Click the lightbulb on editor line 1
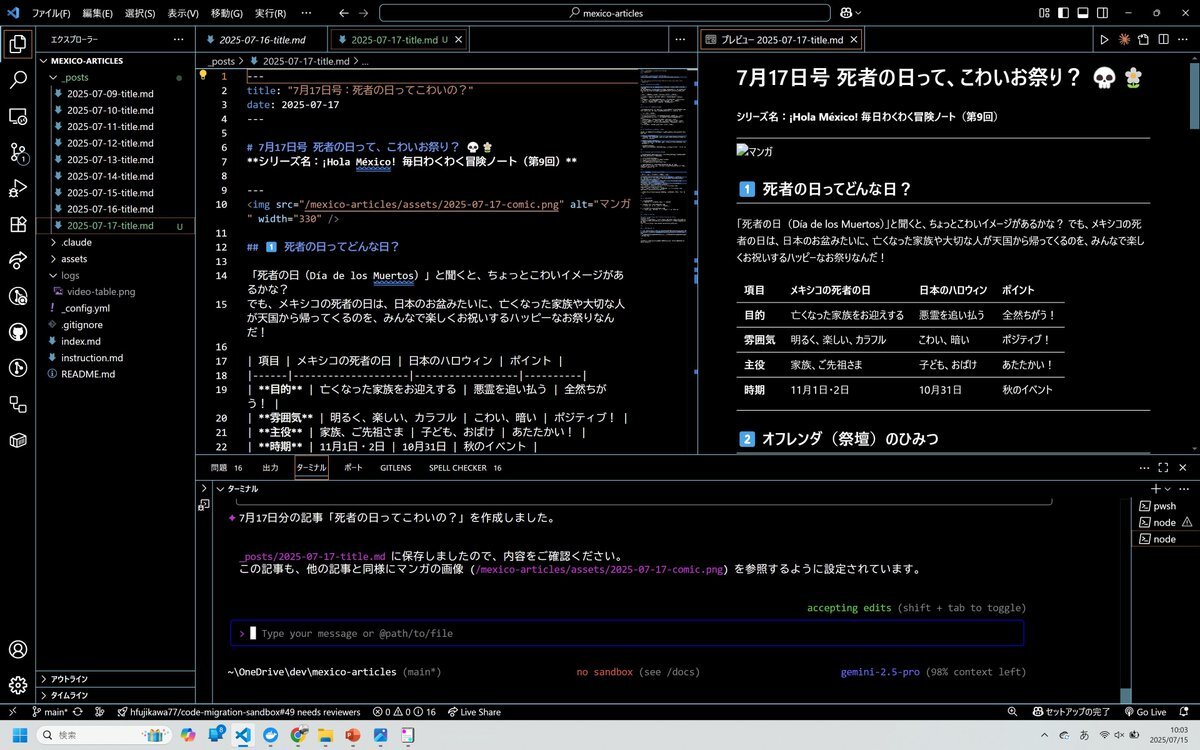Image resolution: width=1200 pixels, height=750 pixels. click(x=203, y=75)
